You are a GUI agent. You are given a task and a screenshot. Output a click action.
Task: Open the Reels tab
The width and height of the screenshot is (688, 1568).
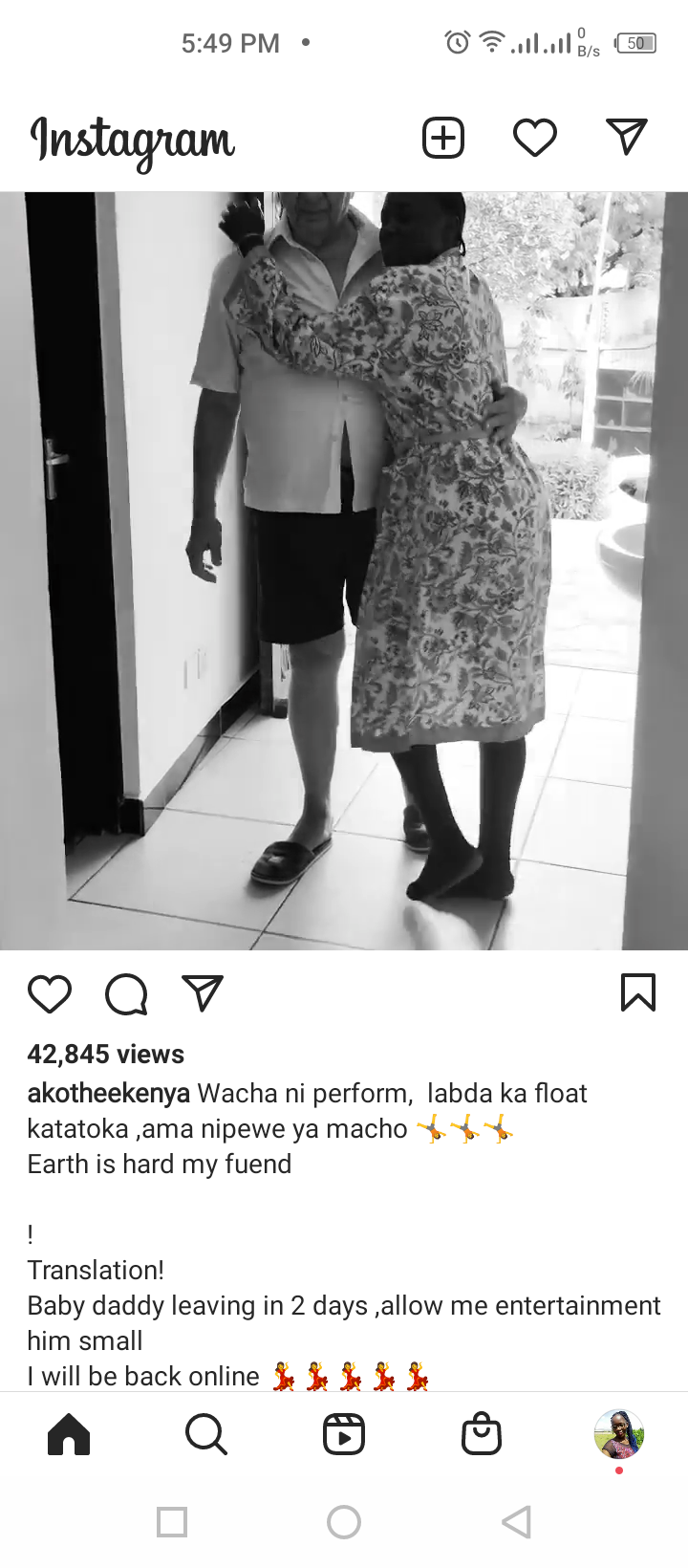(x=344, y=1435)
